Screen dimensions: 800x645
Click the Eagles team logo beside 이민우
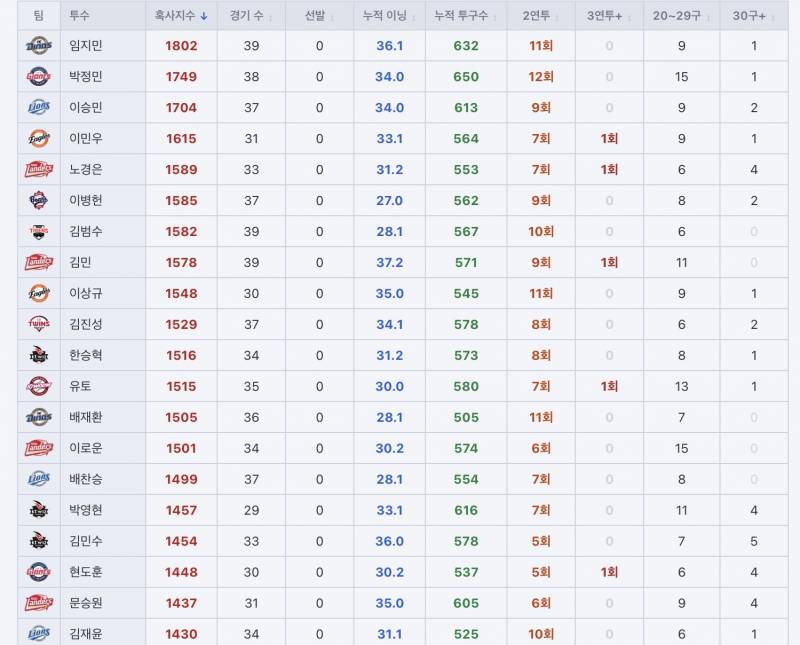pyautogui.click(x=39, y=139)
